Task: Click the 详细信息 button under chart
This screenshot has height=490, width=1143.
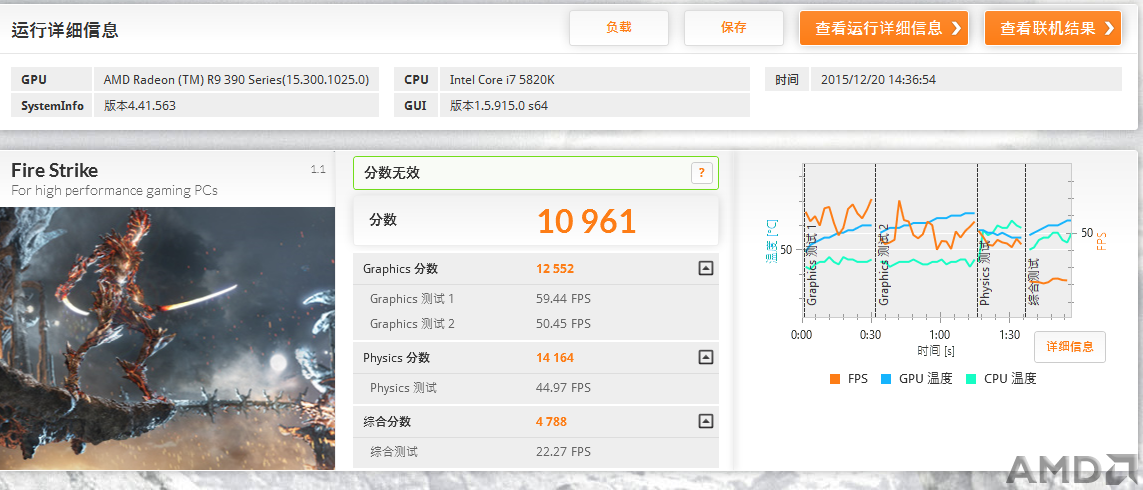Action: tap(1069, 347)
